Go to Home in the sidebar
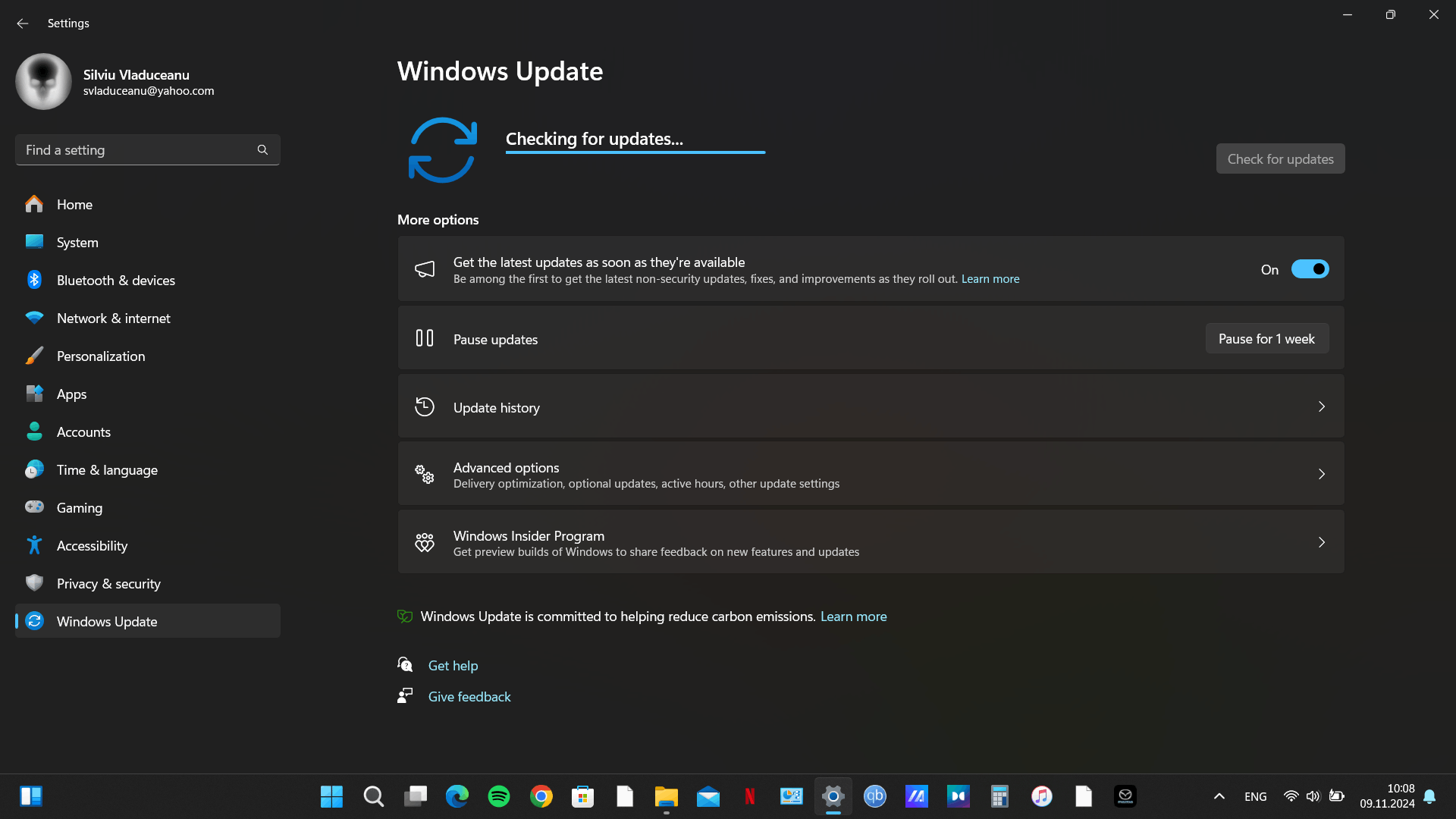This screenshot has height=819, width=1456. (x=148, y=204)
